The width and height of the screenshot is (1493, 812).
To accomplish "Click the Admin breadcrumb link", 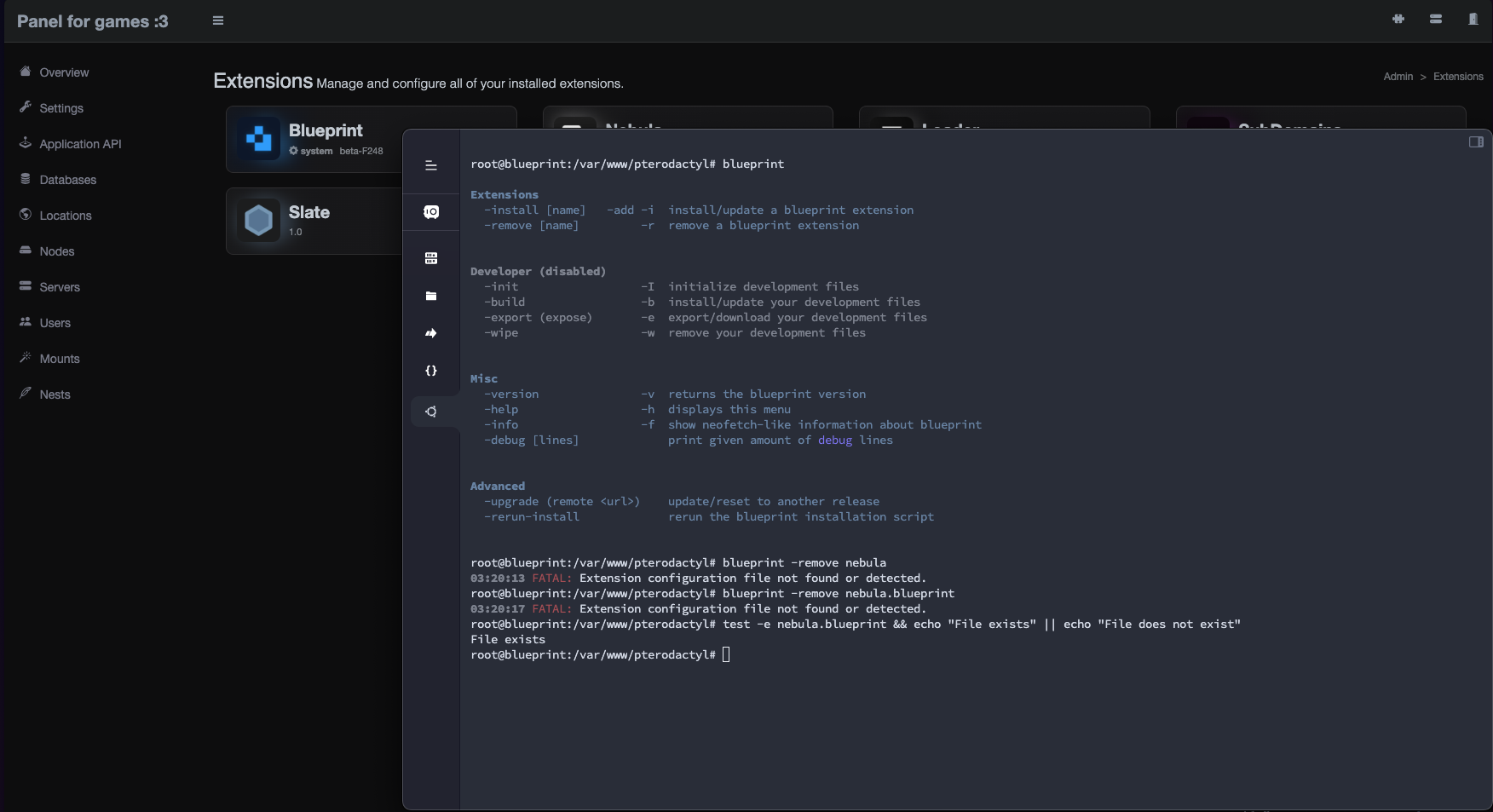I will (x=1398, y=77).
